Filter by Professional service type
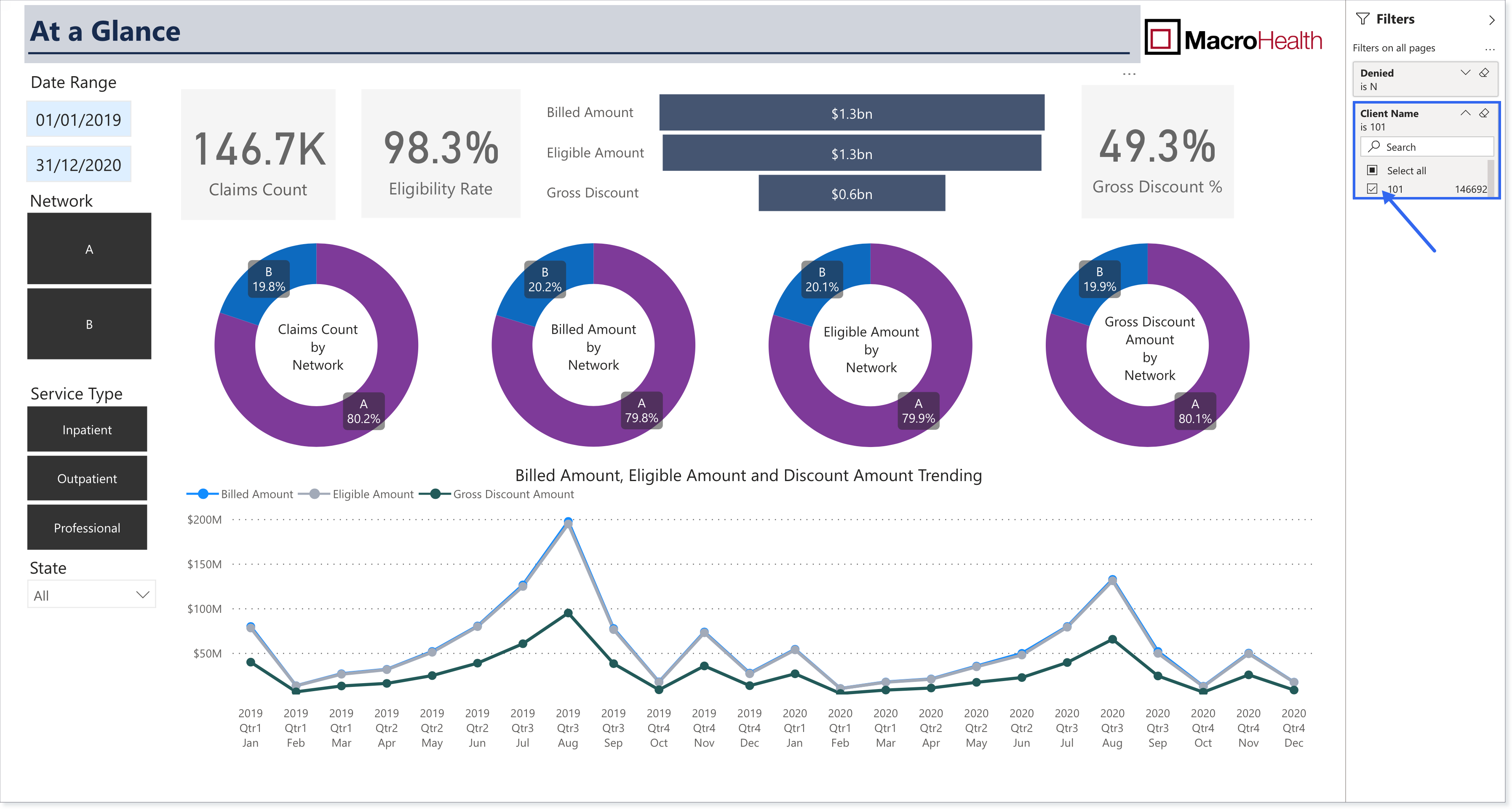Image resolution: width=1512 pixels, height=809 pixels. 87,527
